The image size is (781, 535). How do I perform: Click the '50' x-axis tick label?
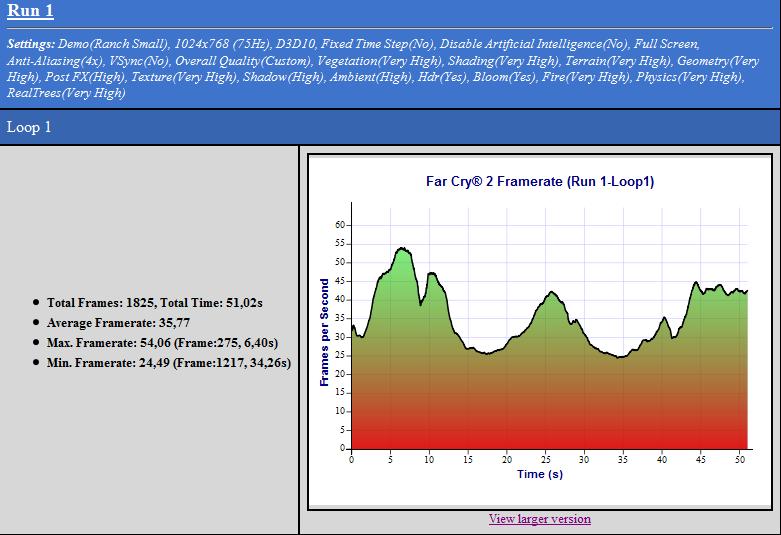pyautogui.click(x=740, y=459)
